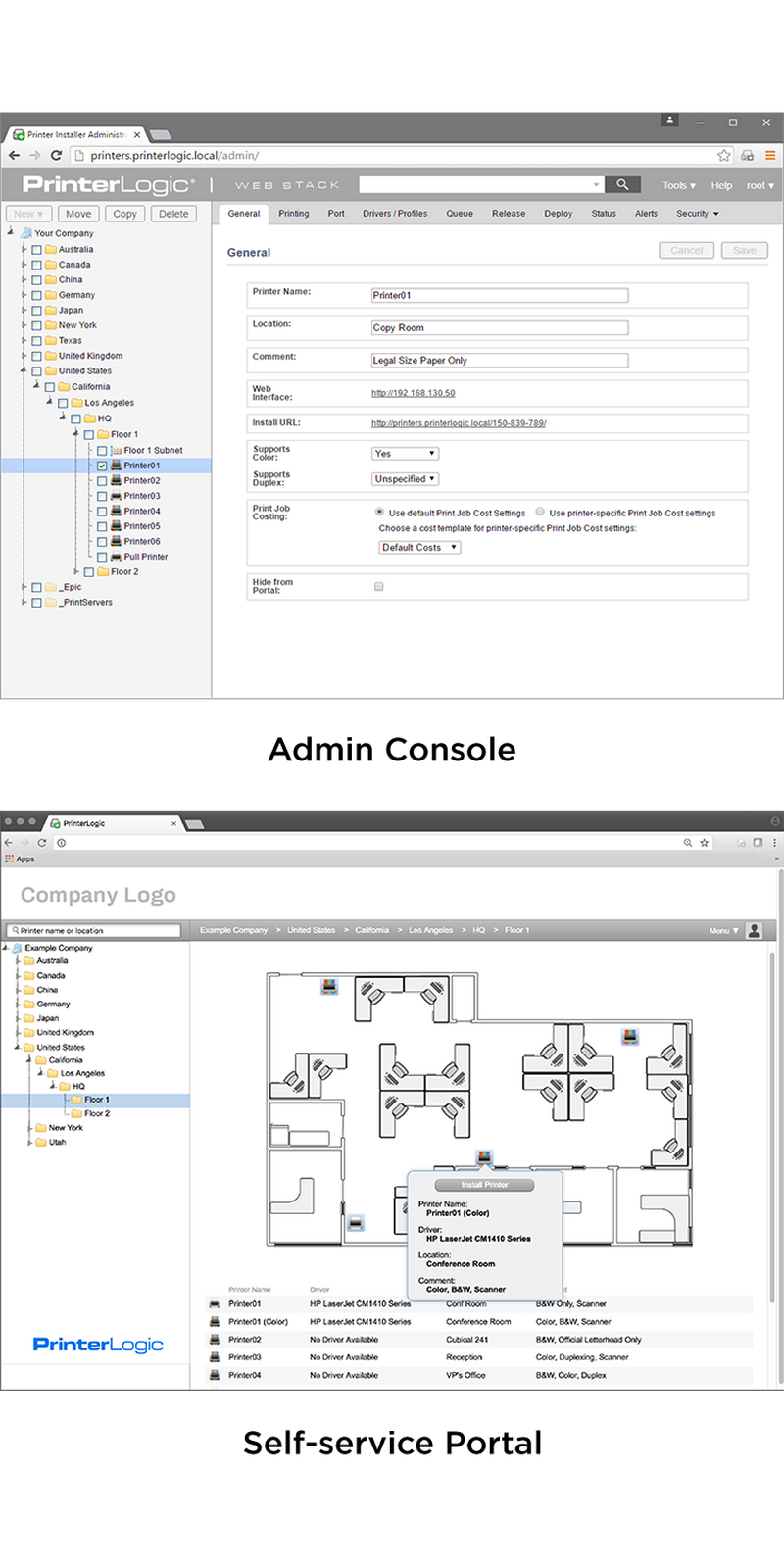Open the Web Interface link 192.168.130.50
The height and width of the screenshot is (1568, 784).
413,393
